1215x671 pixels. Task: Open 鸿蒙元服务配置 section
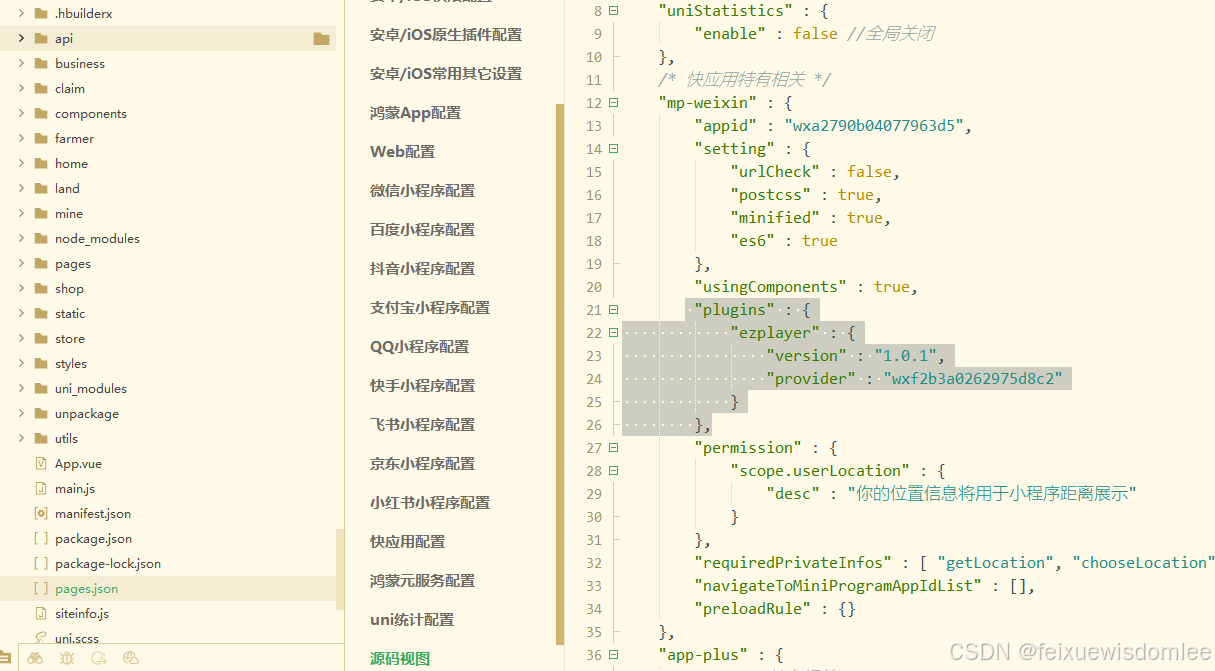pos(423,581)
